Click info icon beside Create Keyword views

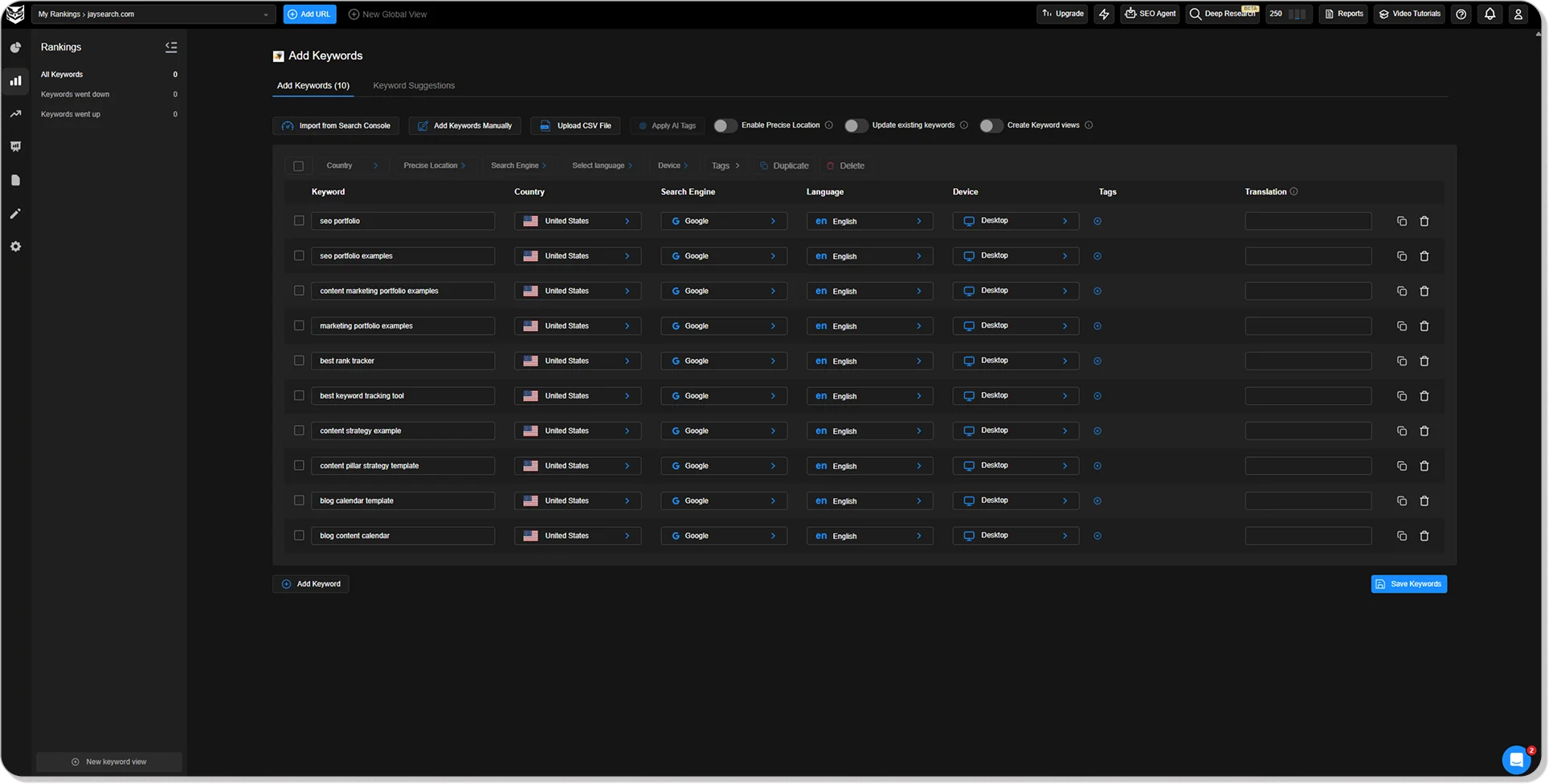tap(1089, 125)
